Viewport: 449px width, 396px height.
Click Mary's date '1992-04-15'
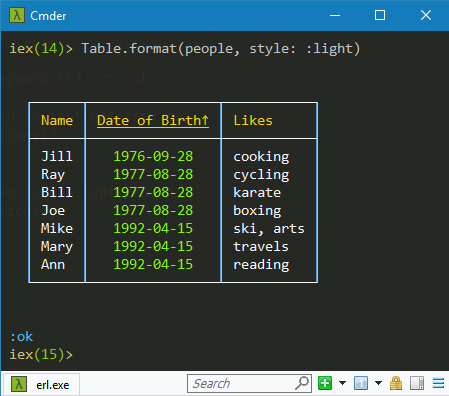click(x=153, y=246)
